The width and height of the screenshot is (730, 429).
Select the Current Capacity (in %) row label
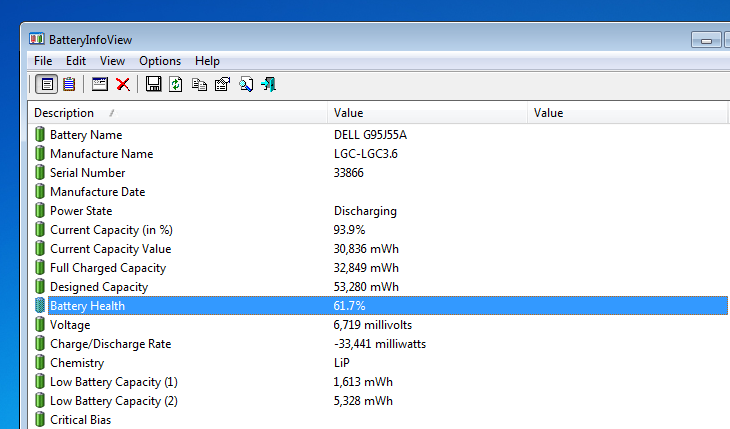[x=111, y=230]
